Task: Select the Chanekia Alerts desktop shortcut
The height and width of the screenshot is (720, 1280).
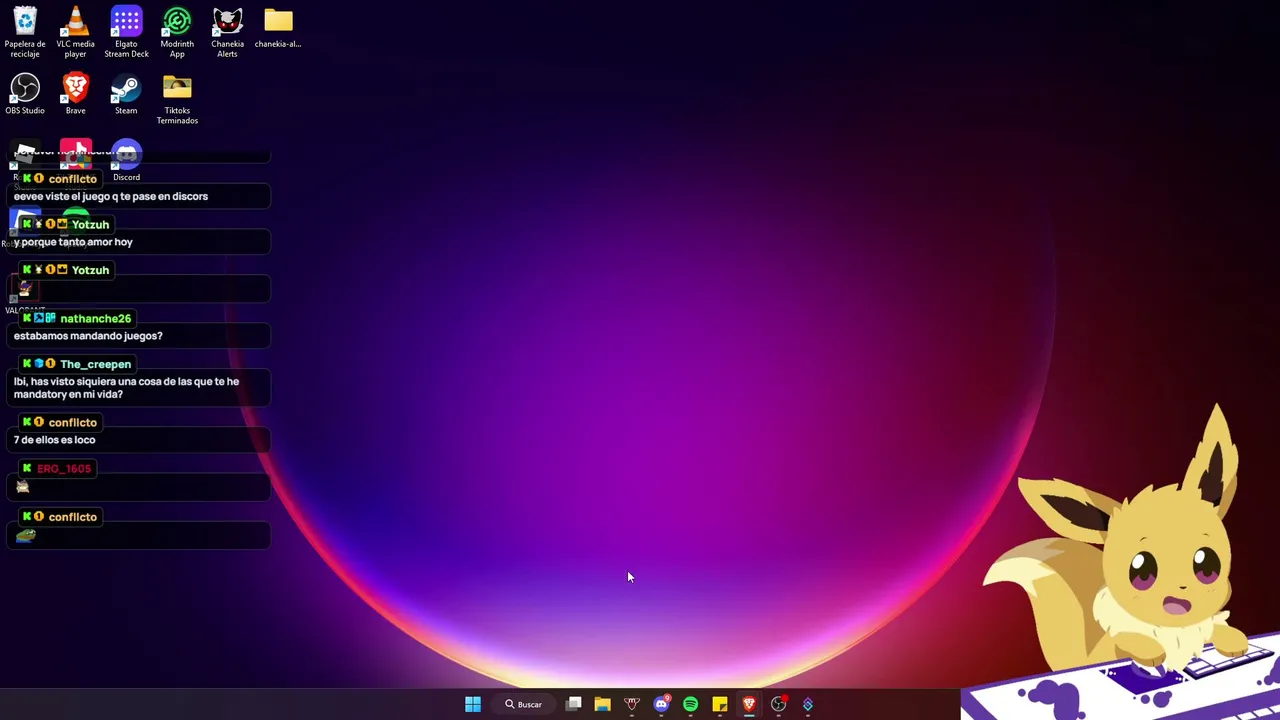Action: click(x=227, y=32)
